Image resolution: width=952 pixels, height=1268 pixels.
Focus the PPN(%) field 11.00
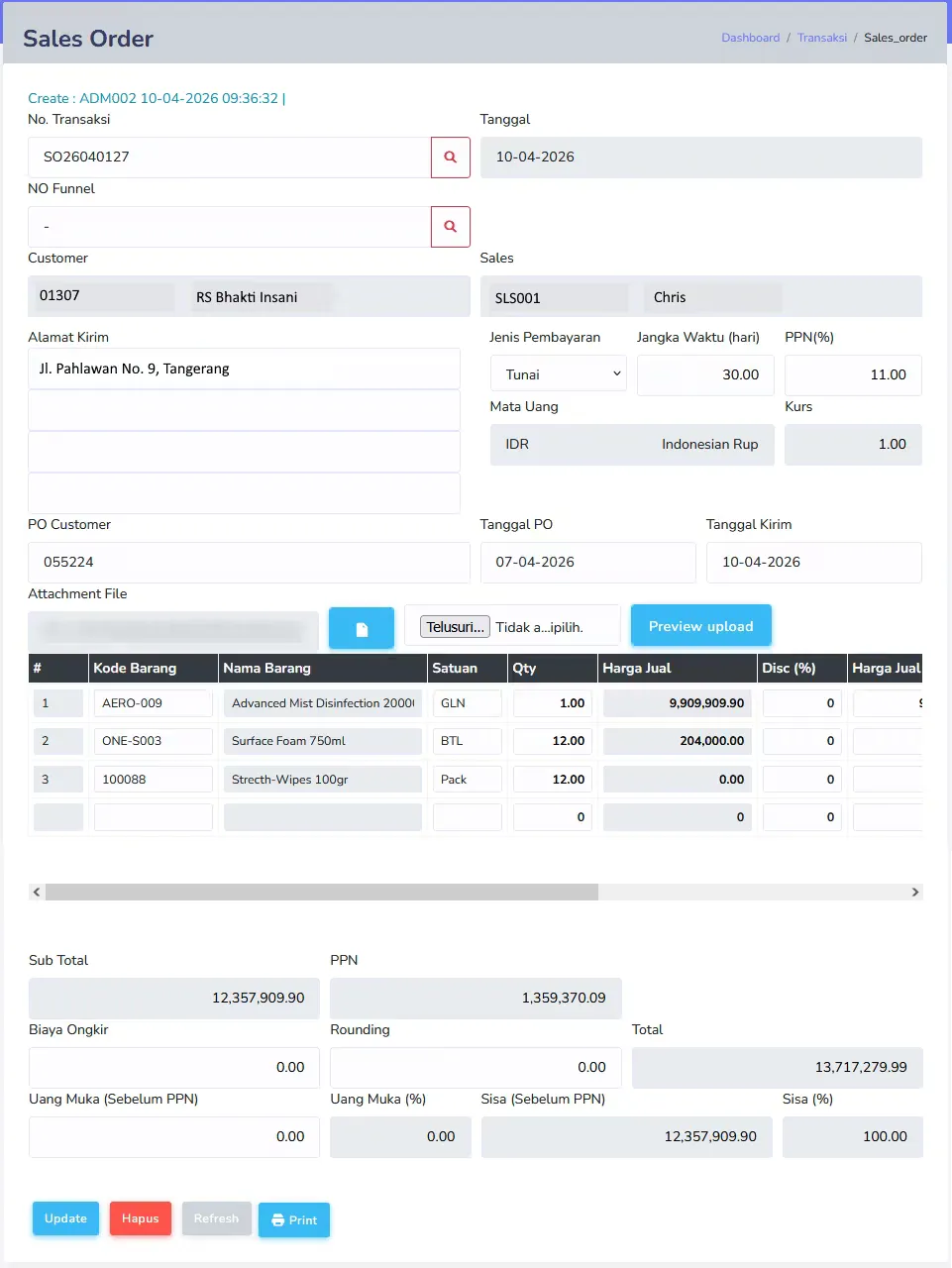853,374
